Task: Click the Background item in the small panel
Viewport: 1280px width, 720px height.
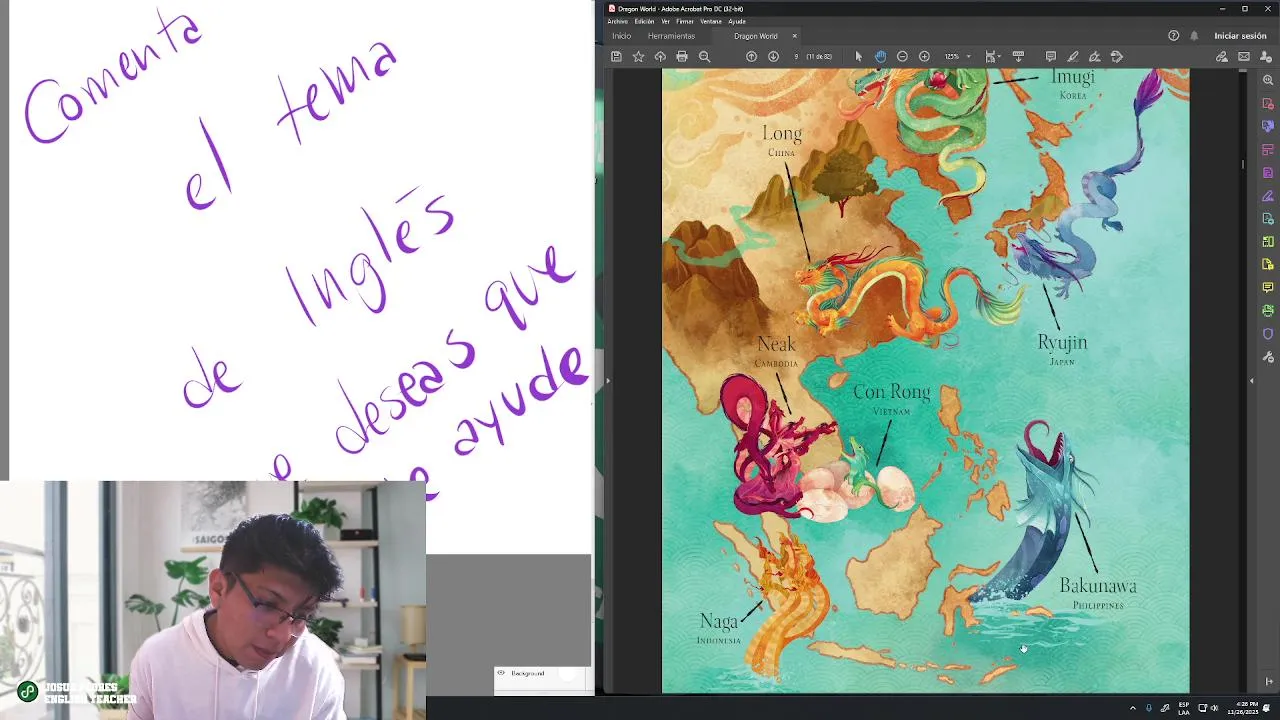Action: tap(528, 674)
